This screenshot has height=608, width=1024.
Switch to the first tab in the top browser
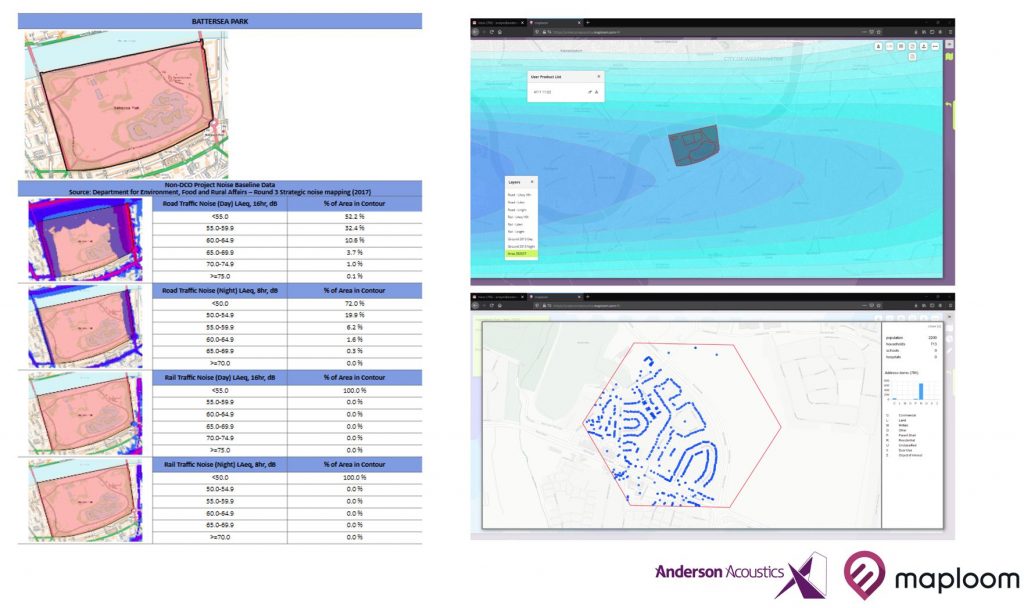click(500, 23)
